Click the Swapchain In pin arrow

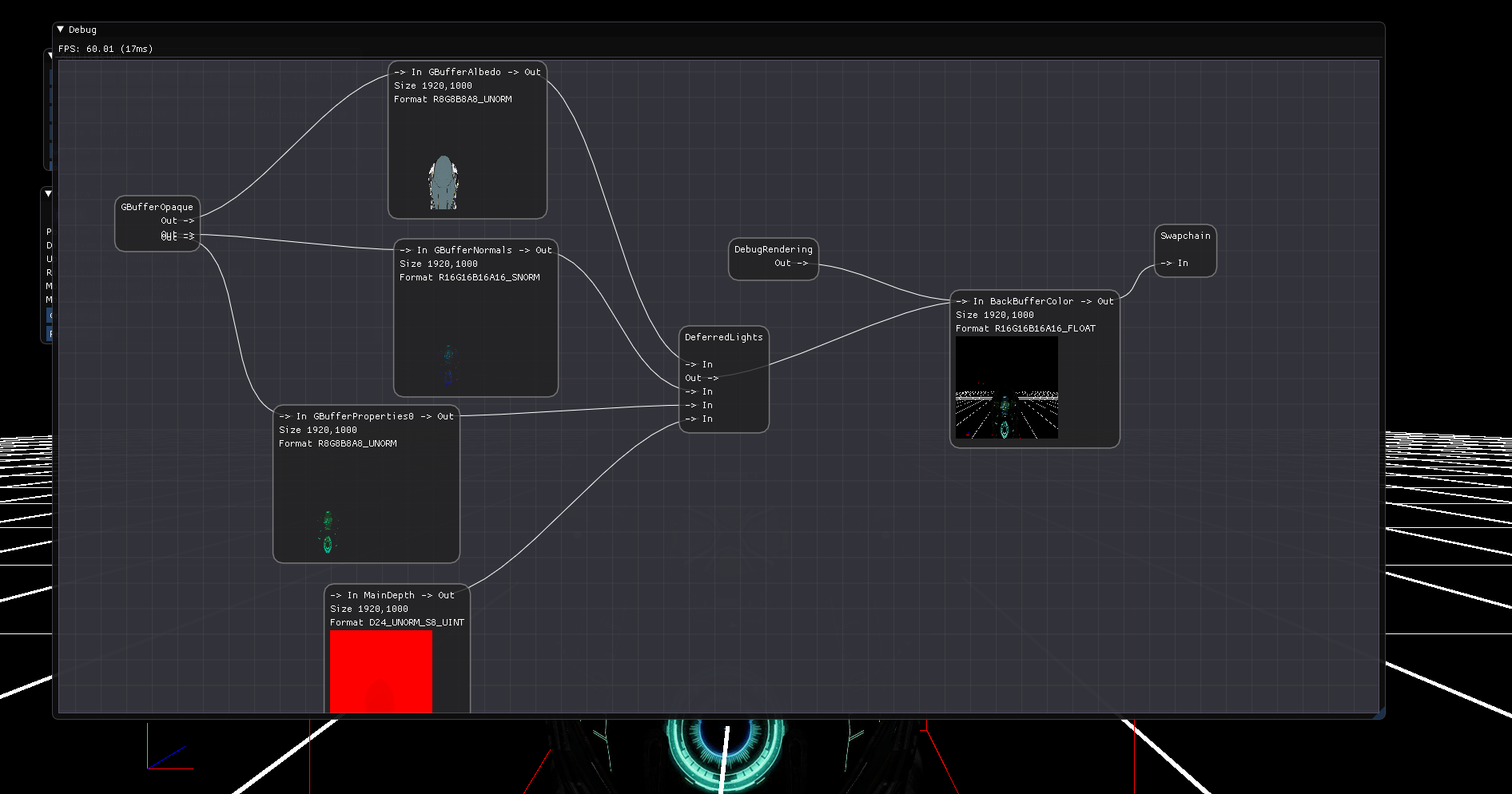tap(1166, 263)
